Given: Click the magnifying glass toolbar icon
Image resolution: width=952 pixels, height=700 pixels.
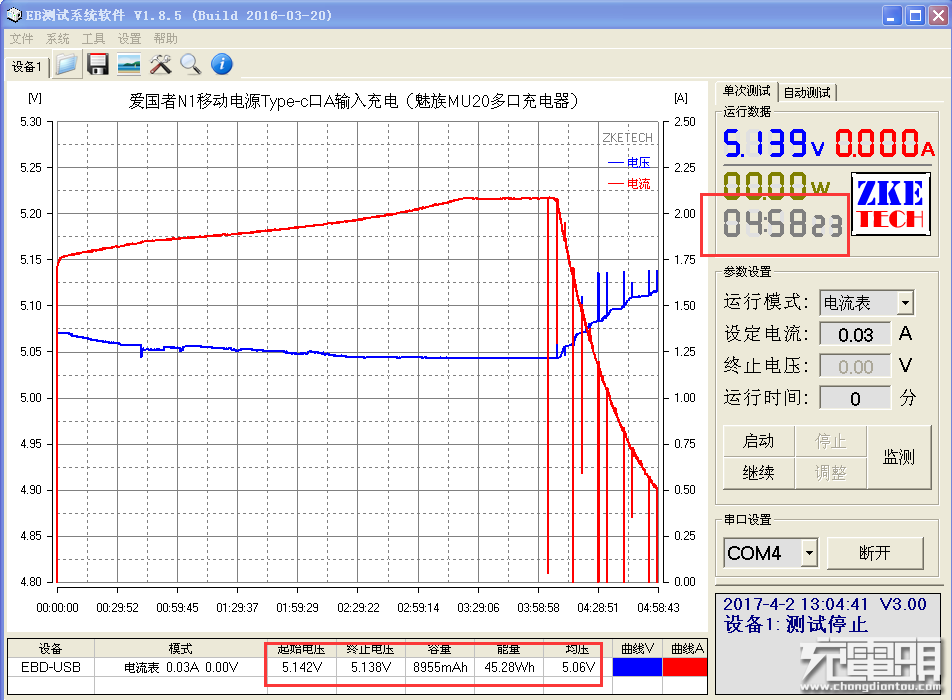Looking at the screenshot, I should [x=191, y=64].
